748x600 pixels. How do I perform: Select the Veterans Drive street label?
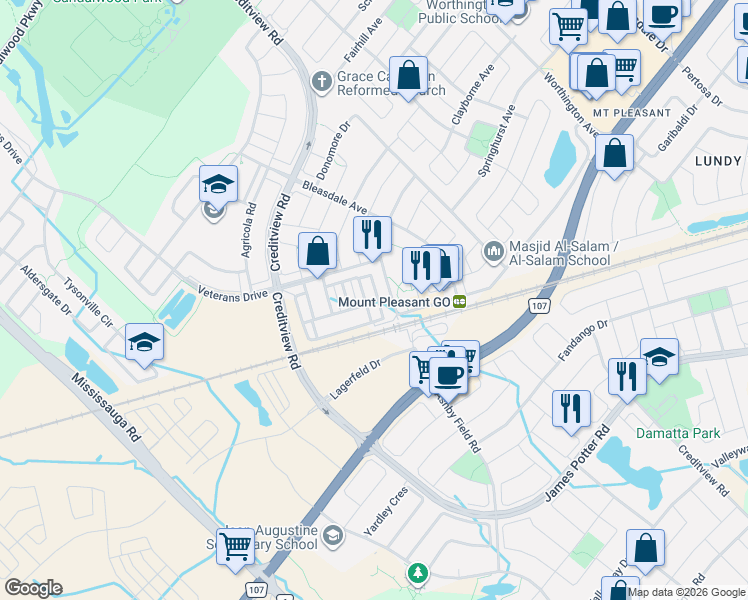click(233, 294)
